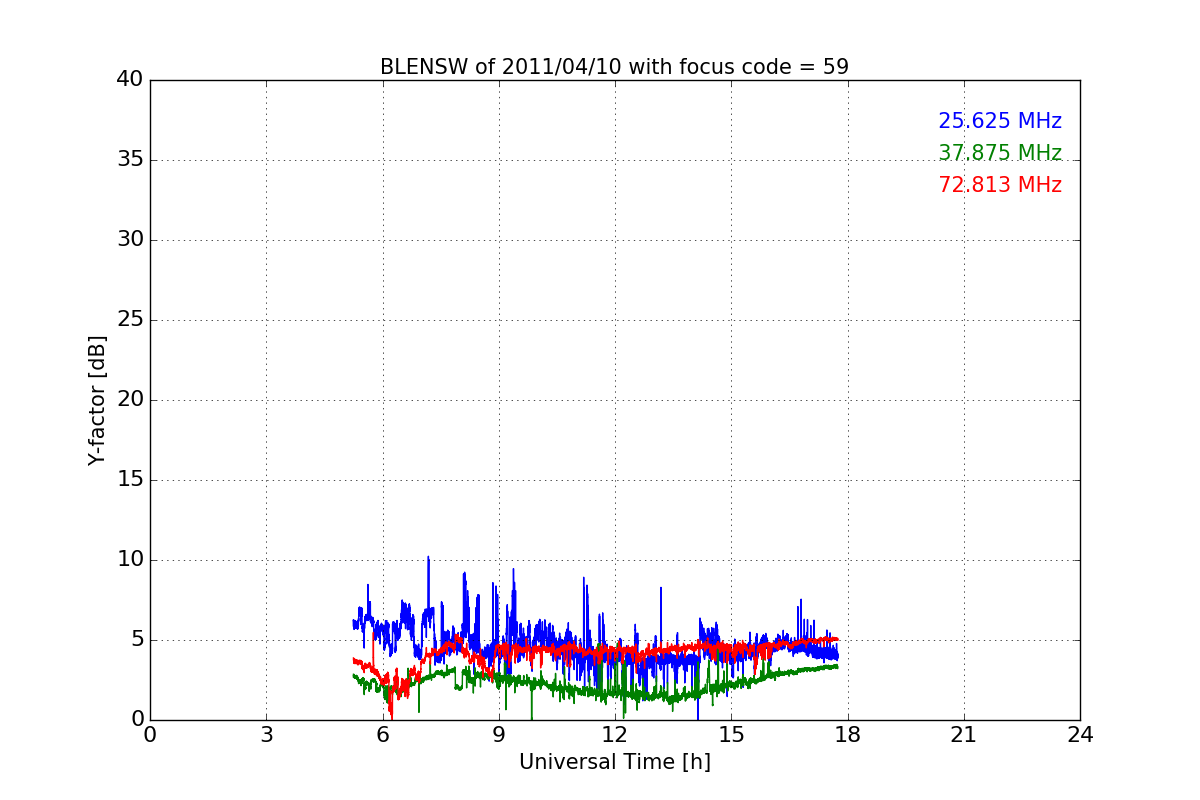Click the y-axis tick label '25'
The height and width of the screenshot is (800, 1200).
click(130, 320)
